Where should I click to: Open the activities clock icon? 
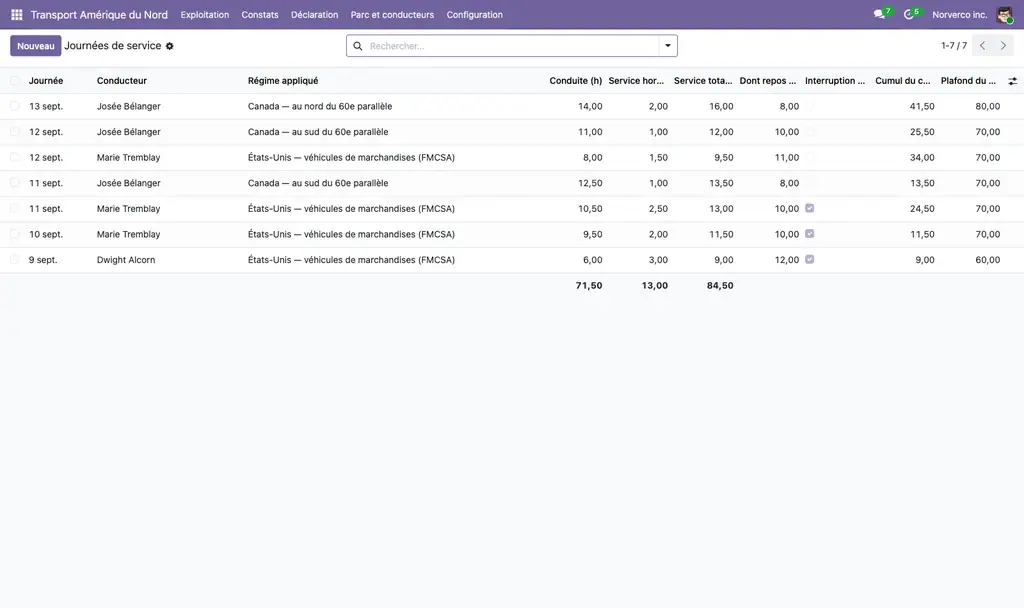click(x=908, y=14)
